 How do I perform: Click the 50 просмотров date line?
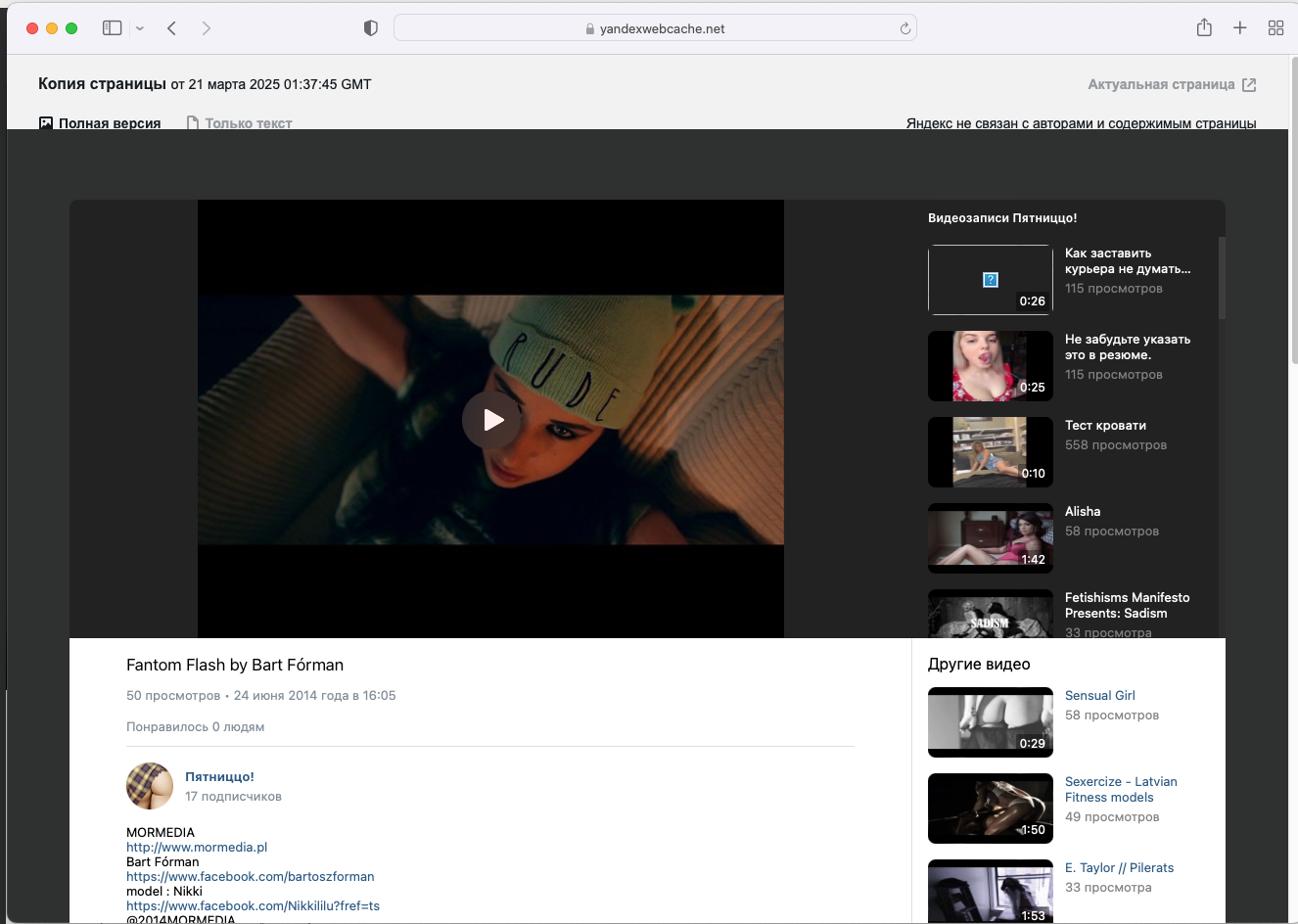[x=261, y=695]
